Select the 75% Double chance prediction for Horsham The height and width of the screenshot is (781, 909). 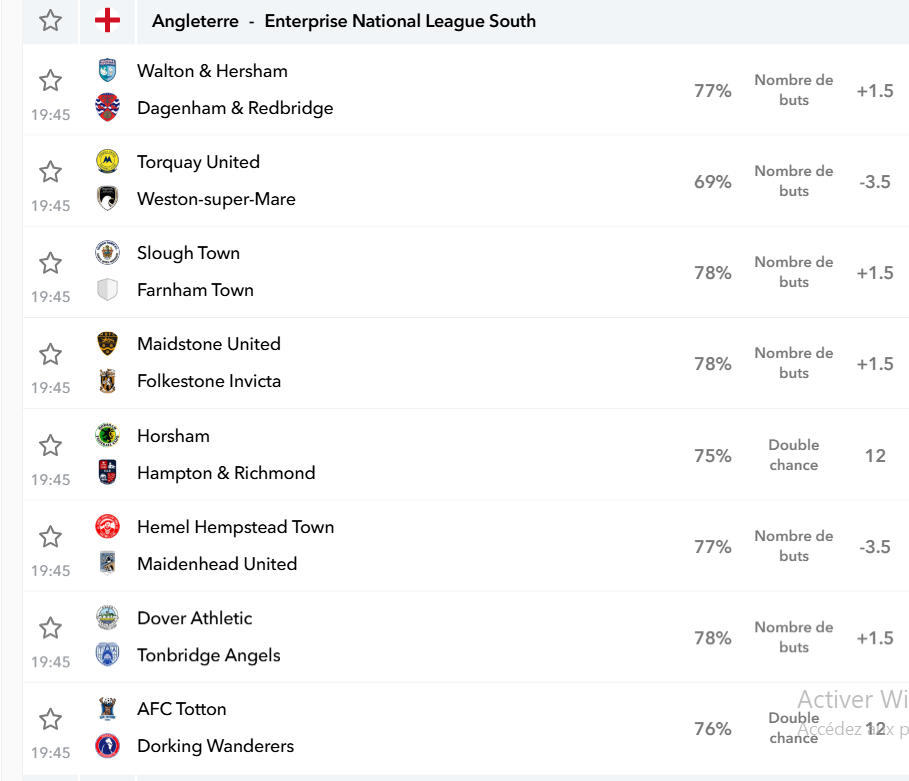[x=712, y=456]
